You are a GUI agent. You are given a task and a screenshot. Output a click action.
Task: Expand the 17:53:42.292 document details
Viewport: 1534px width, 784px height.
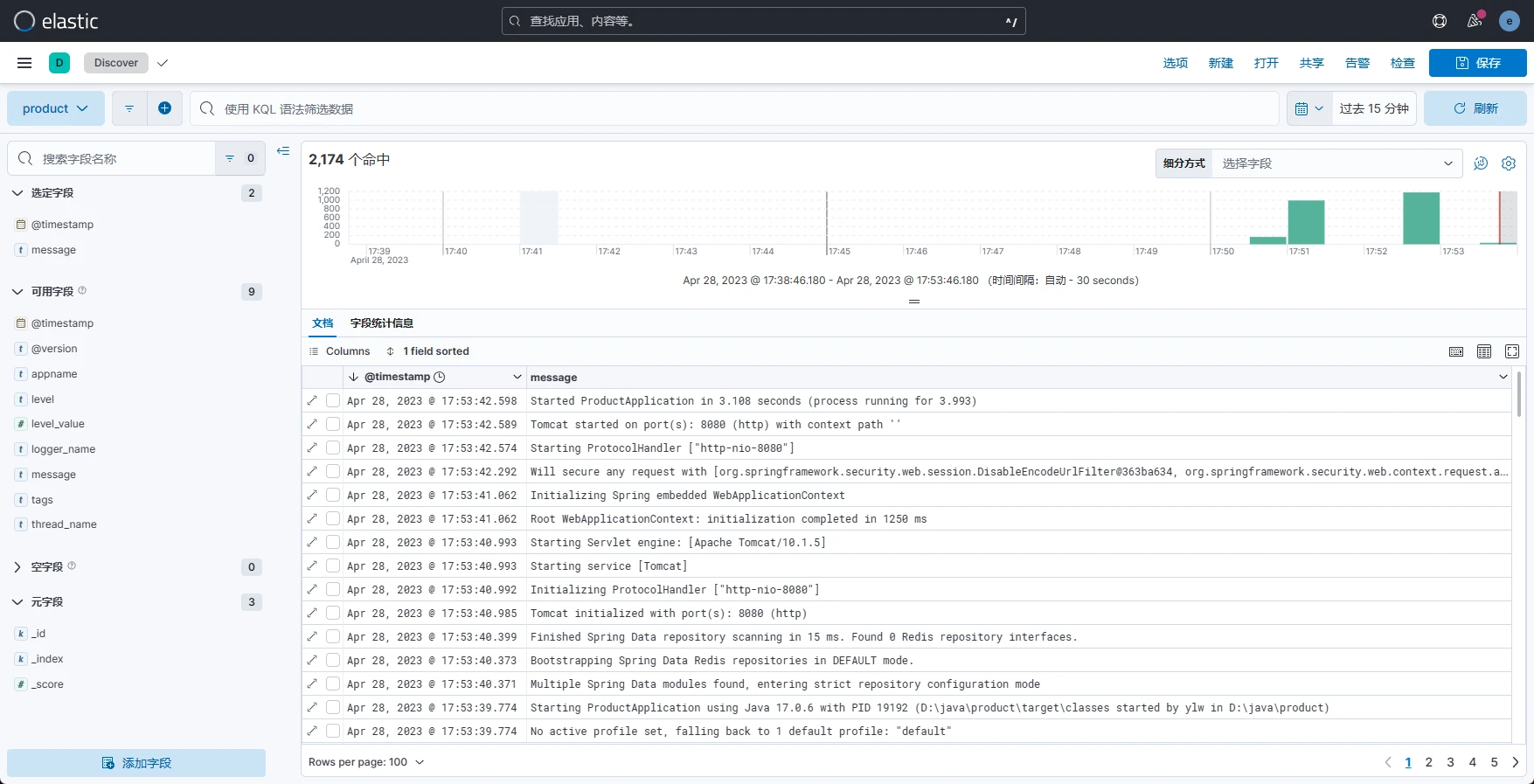pyautogui.click(x=312, y=471)
